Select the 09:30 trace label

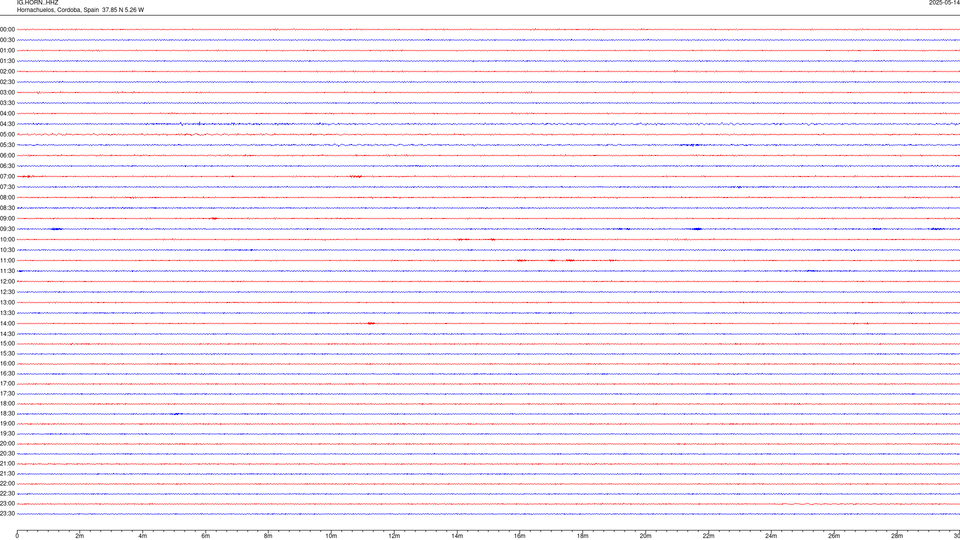(x=7, y=229)
